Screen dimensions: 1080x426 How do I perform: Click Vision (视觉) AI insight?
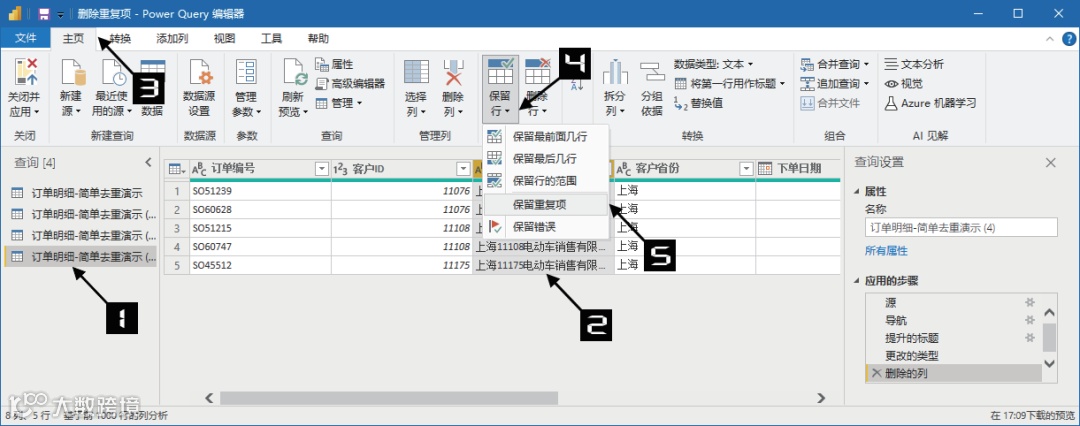point(904,84)
